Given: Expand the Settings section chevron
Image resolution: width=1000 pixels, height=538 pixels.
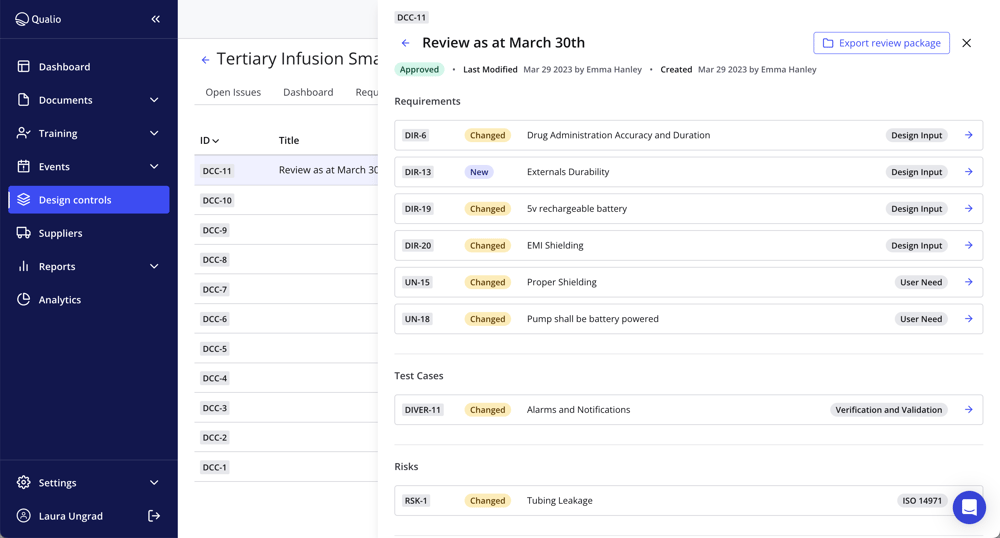Looking at the screenshot, I should pyautogui.click(x=154, y=483).
